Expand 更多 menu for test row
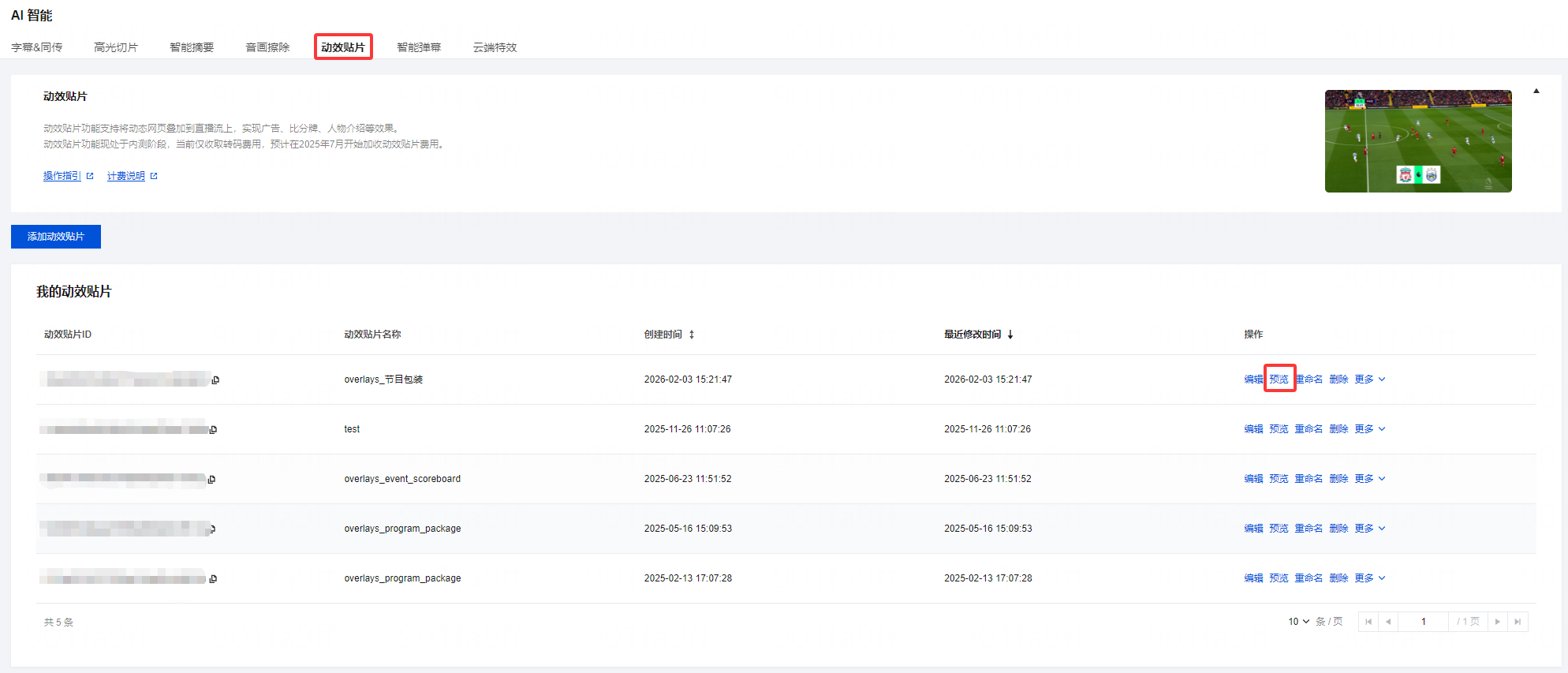Screen dimensions: 1568x673 [x=1370, y=429]
